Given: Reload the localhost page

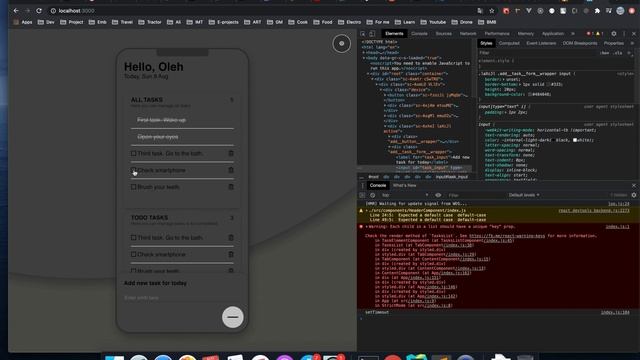Looking at the screenshot, I should [x=39, y=11].
